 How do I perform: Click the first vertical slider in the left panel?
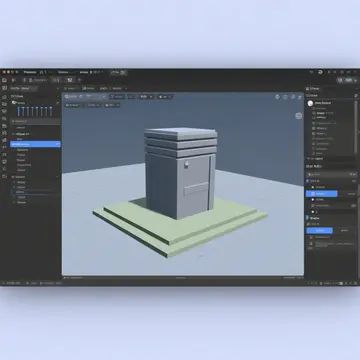[19, 111]
